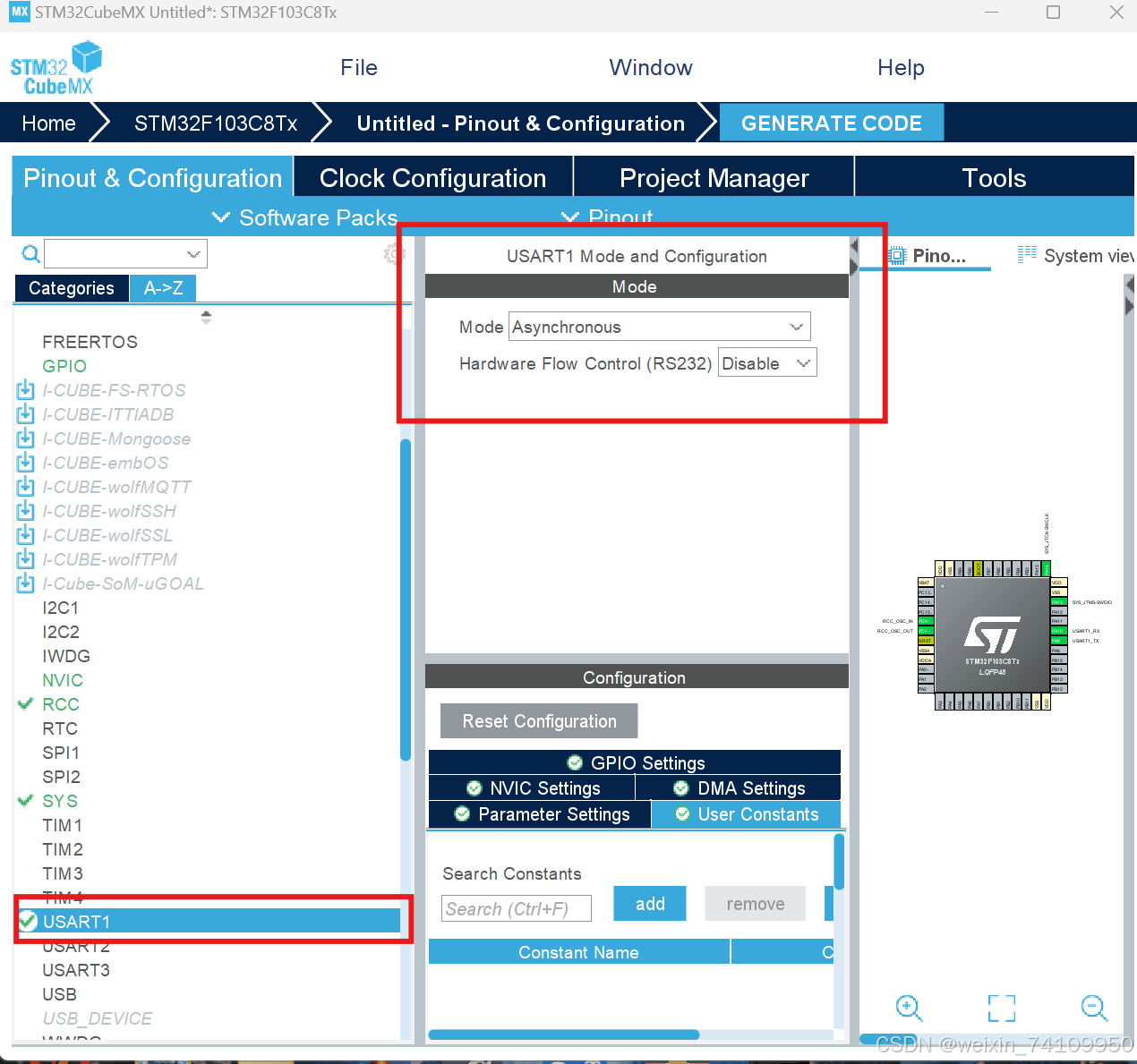1137x1064 pixels.
Task: Click download icon next to I-CUBE-ITTIADB
Action: tap(26, 413)
